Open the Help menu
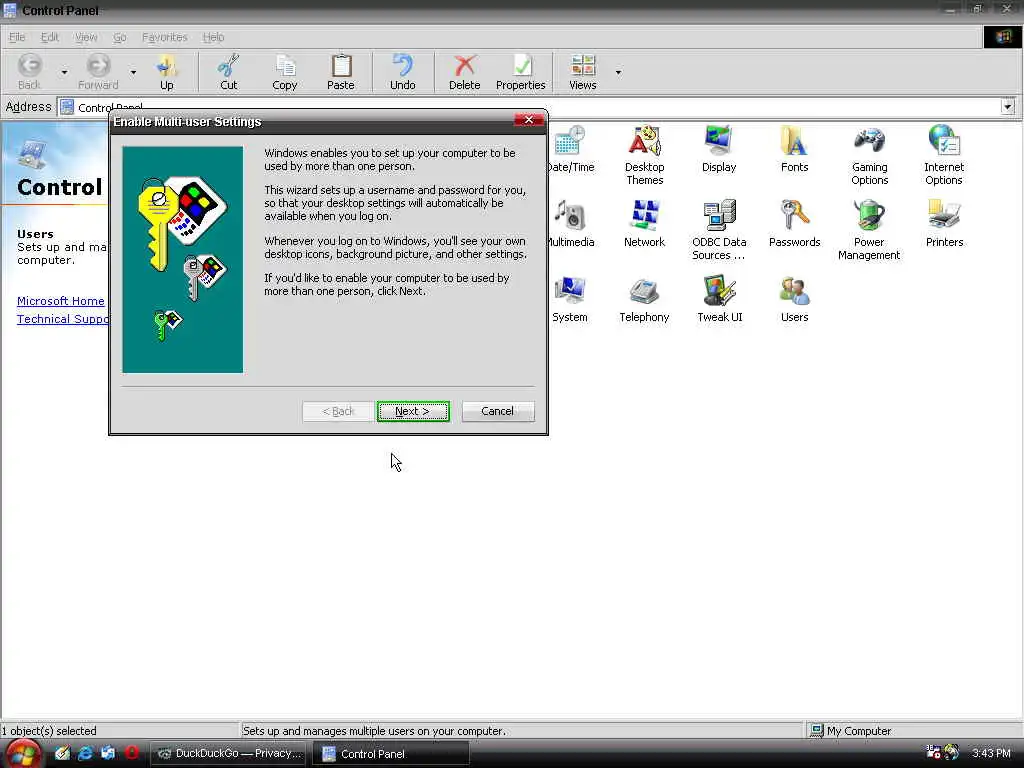The height and width of the screenshot is (768, 1024). 213,37
